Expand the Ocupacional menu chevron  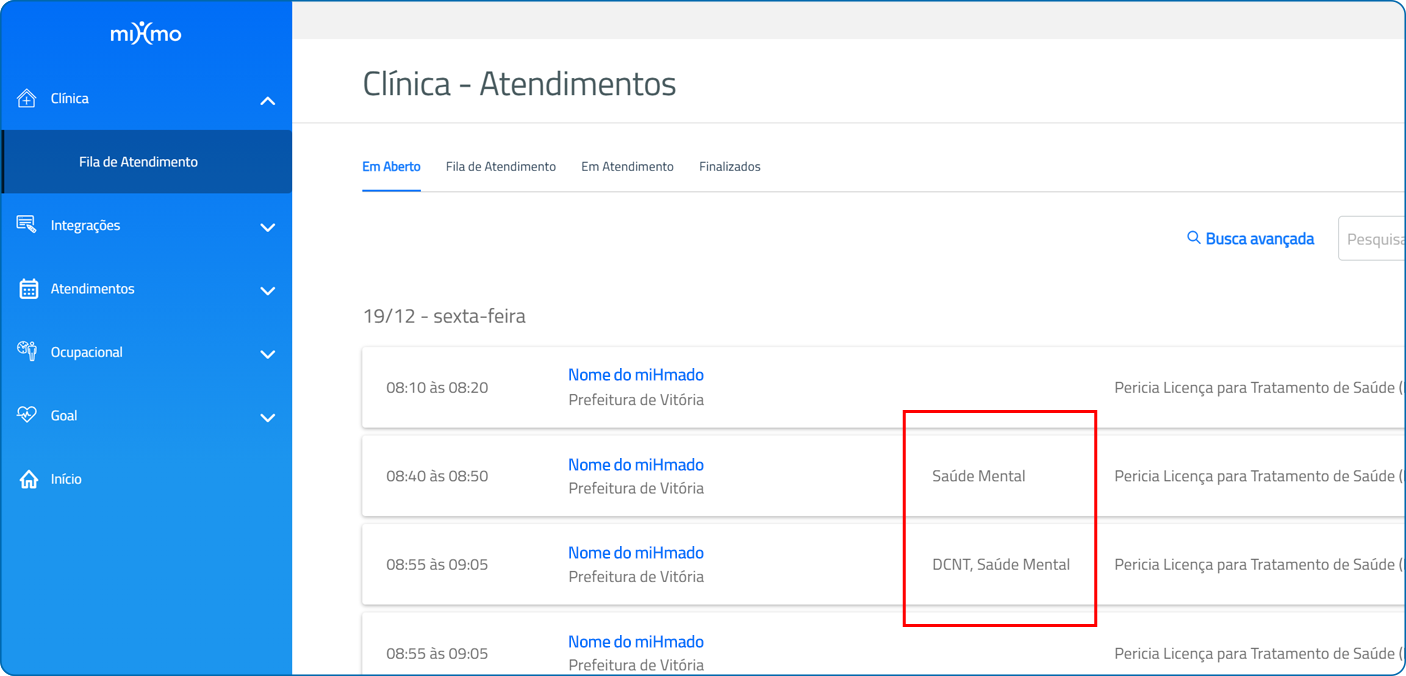pos(267,354)
